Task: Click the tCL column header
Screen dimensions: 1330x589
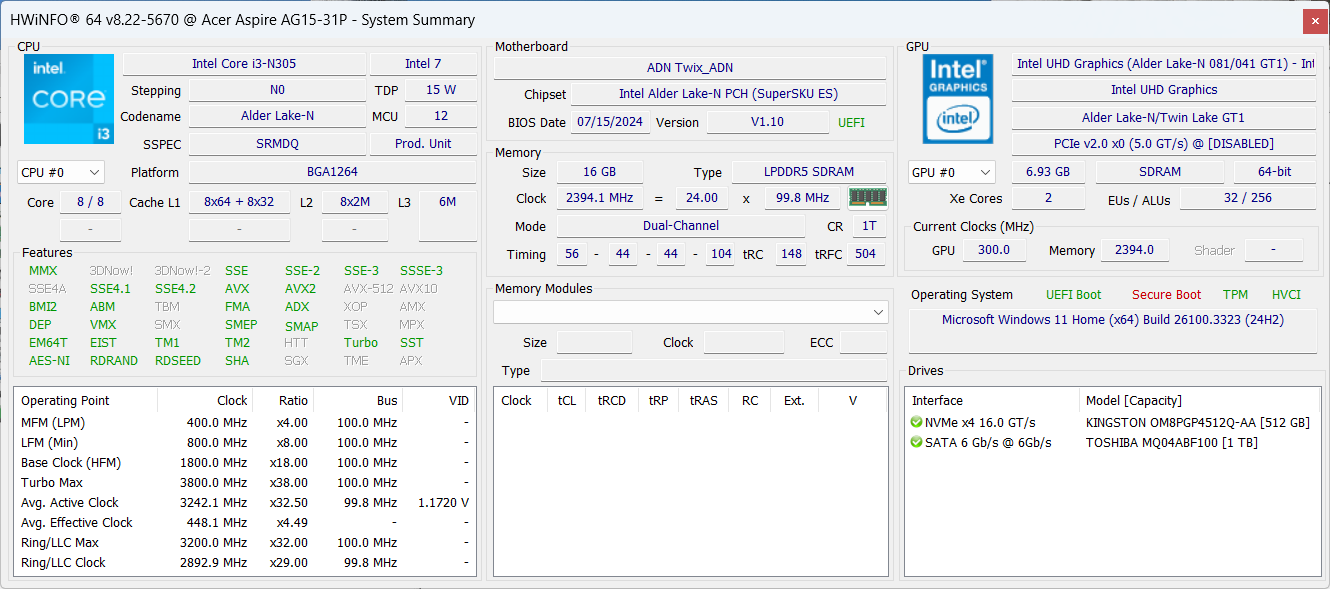Action: pos(567,401)
